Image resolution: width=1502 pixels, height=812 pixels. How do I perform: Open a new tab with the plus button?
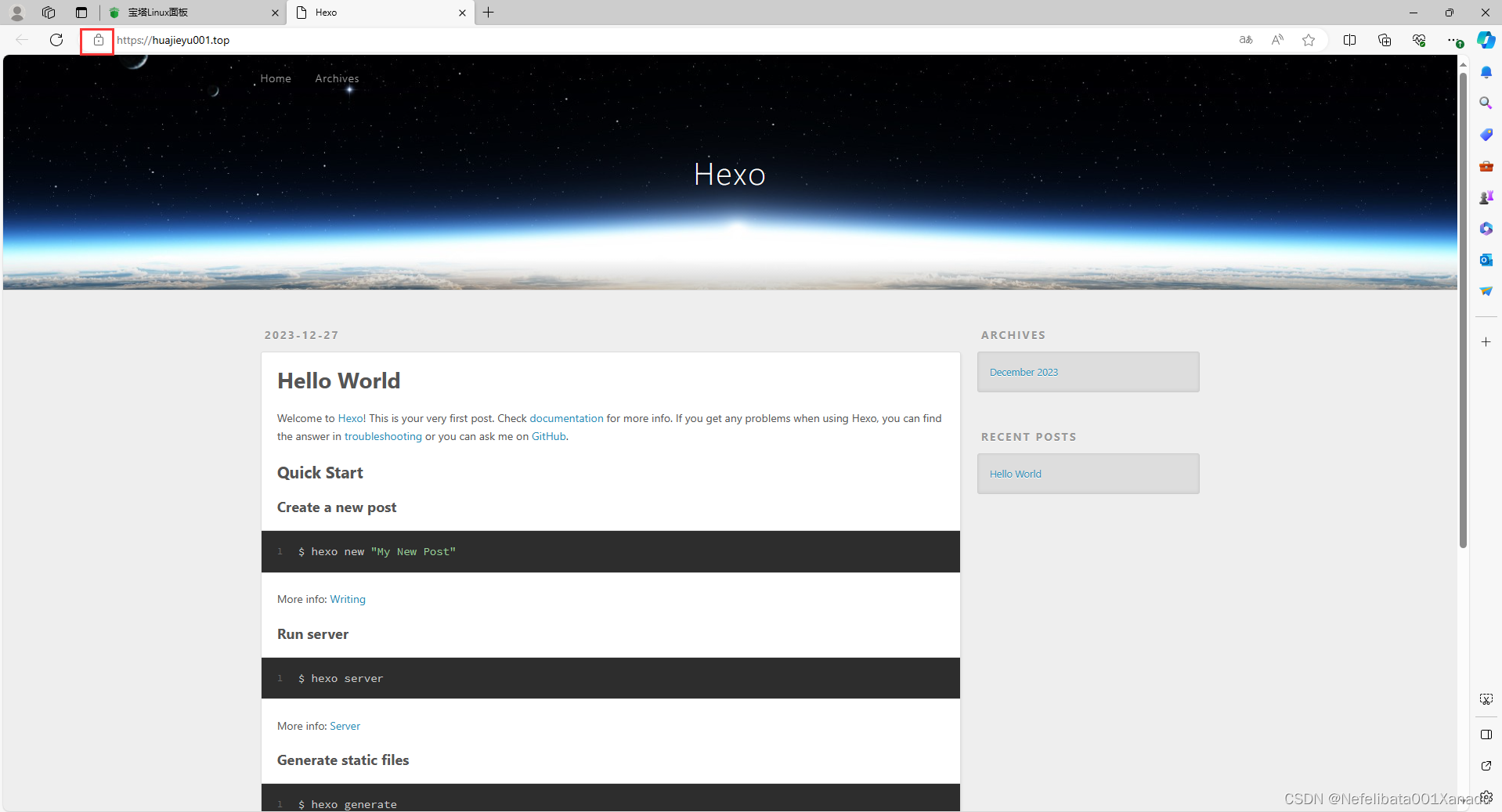point(489,13)
